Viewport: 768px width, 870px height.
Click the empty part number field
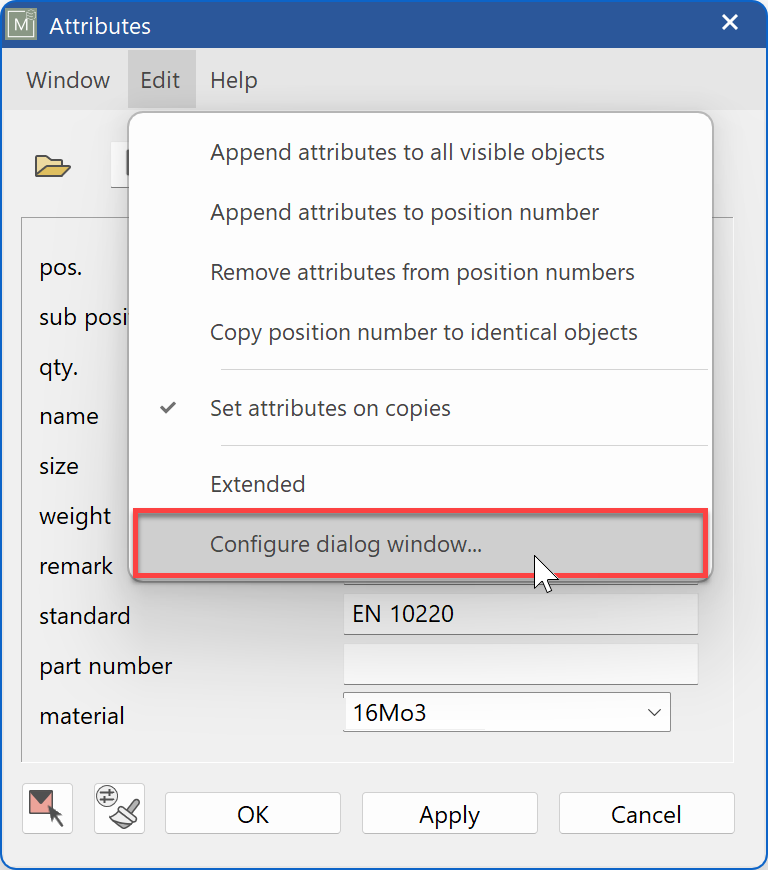pyautogui.click(x=521, y=664)
